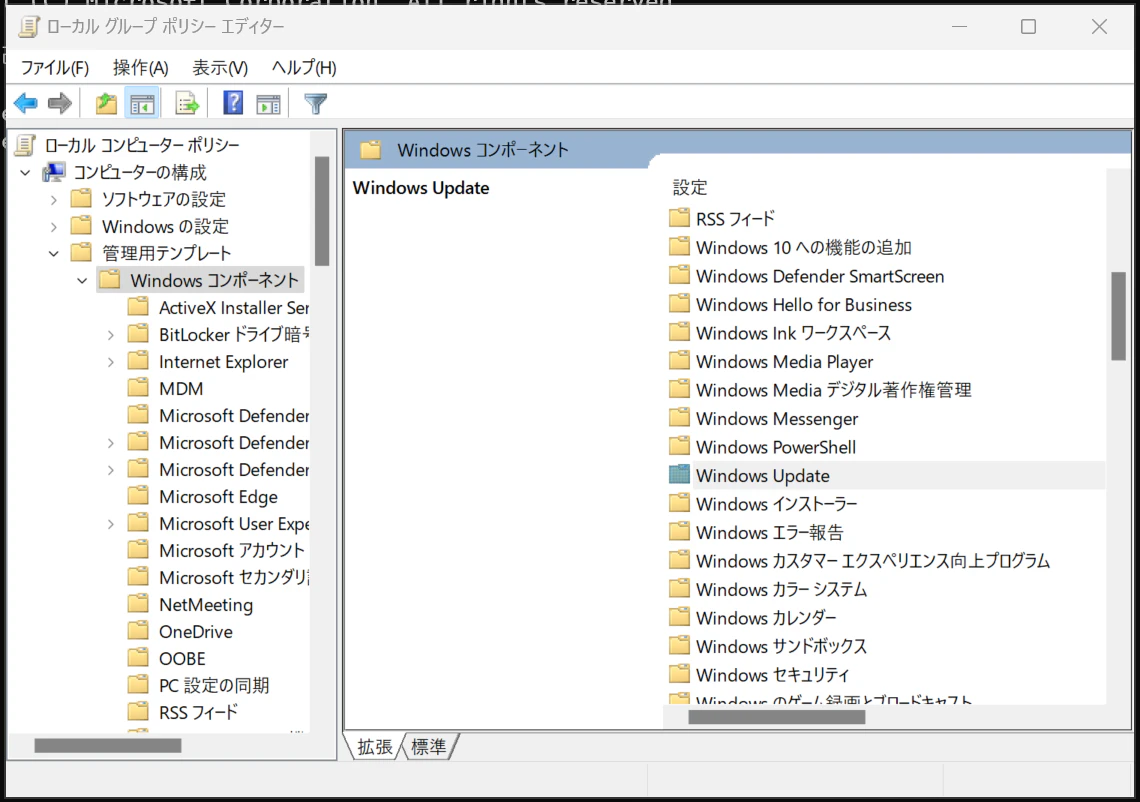Select PC 設定の同期 in tree
Image resolution: width=1140 pixels, height=802 pixels.
point(214,685)
